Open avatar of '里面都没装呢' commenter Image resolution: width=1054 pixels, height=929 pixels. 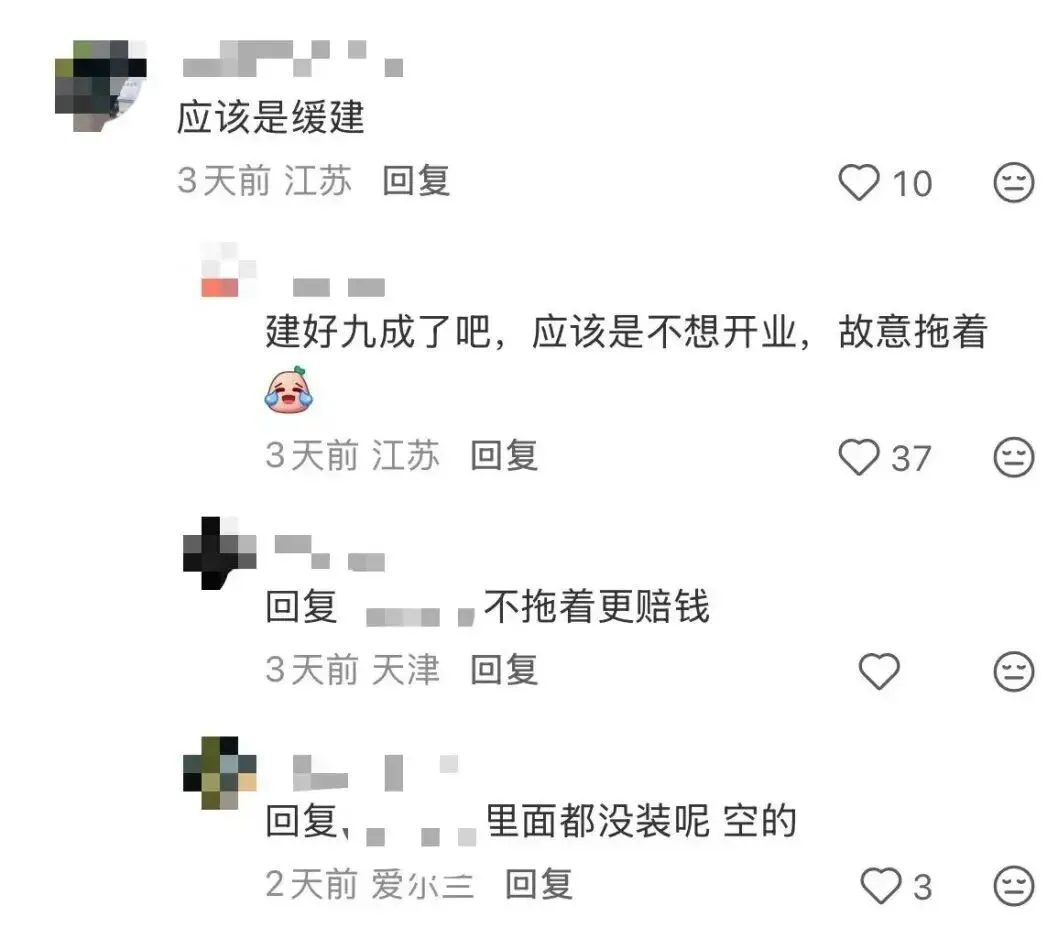[x=220, y=773]
